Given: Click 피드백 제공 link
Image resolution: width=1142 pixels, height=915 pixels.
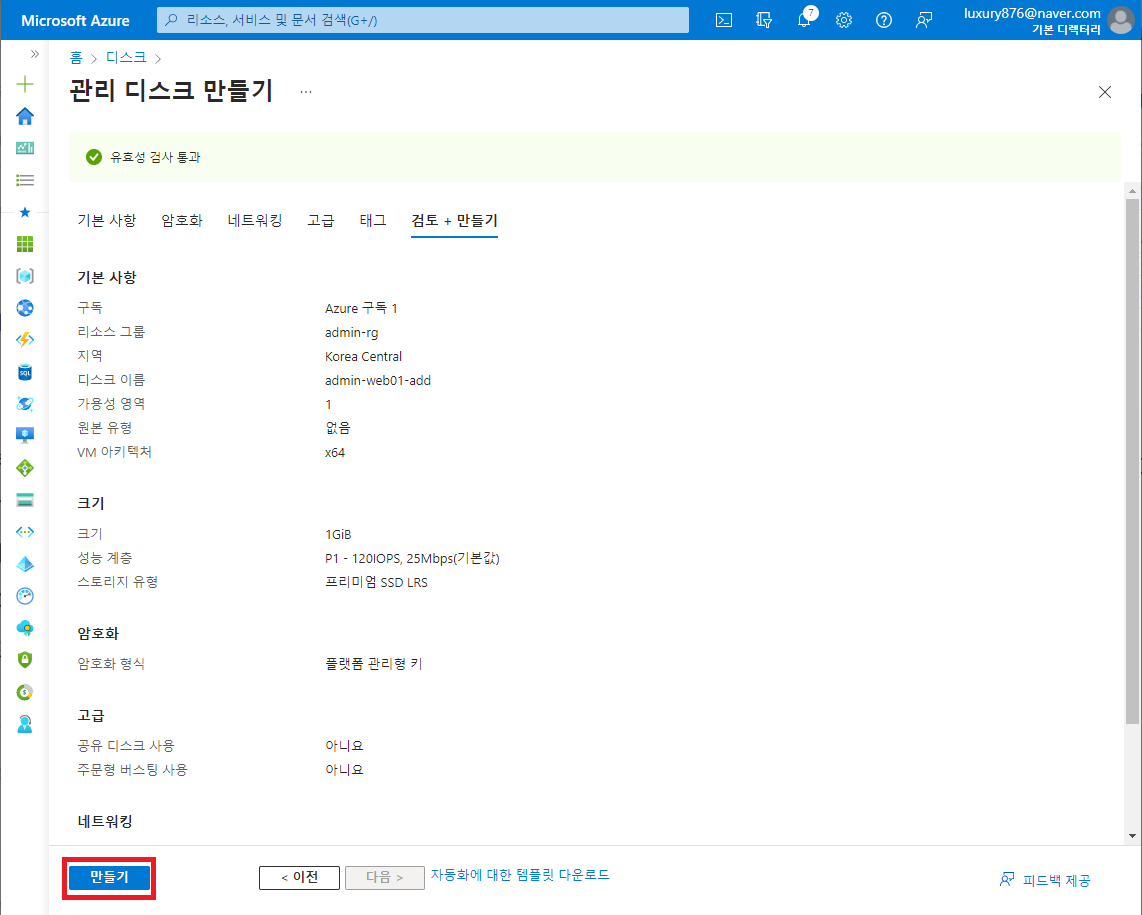Looking at the screenshot, I should point(1046,881).
